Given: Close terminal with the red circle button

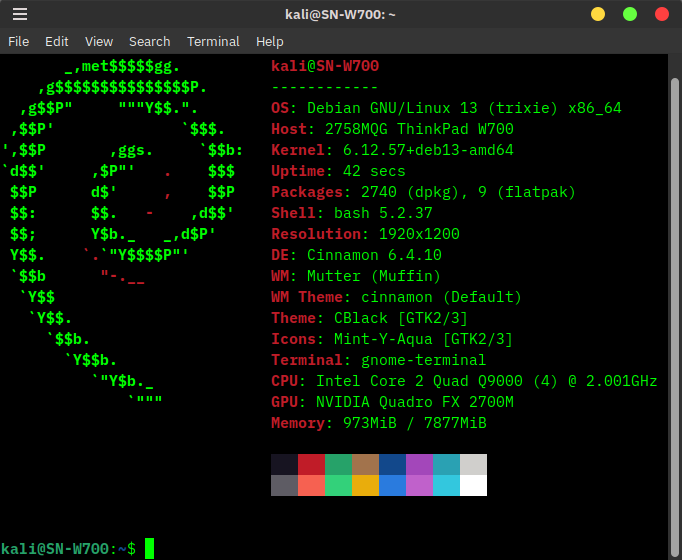Looking at the screenshot, I should click(661, 14).
